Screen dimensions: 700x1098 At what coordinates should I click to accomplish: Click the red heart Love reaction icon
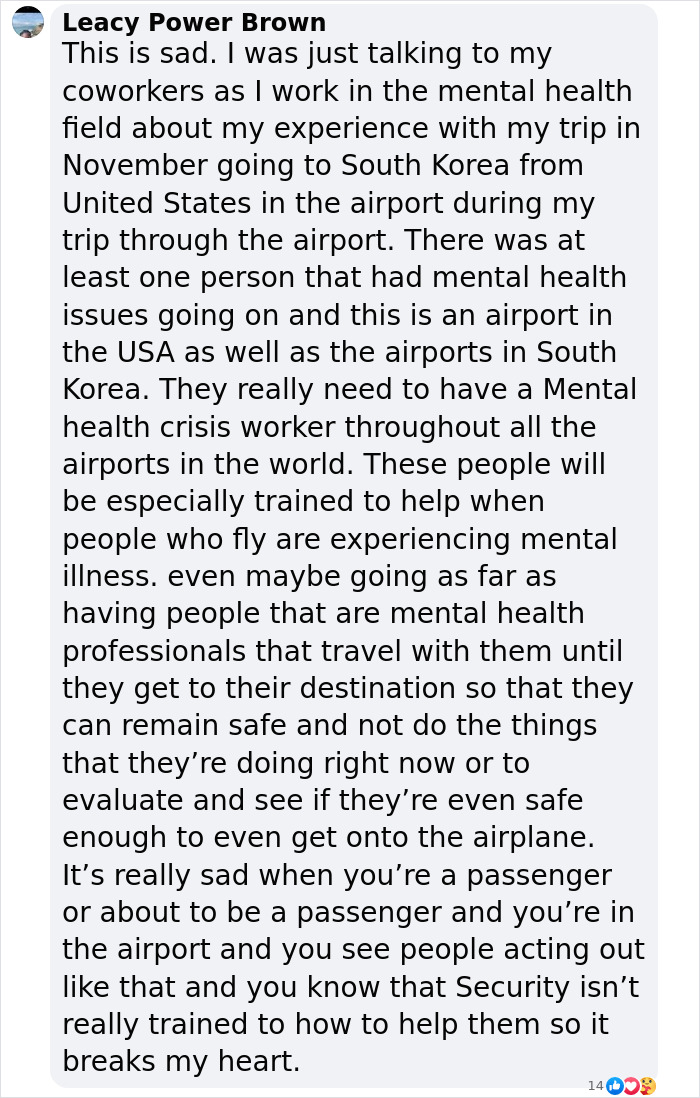(x=630, y=1085)
